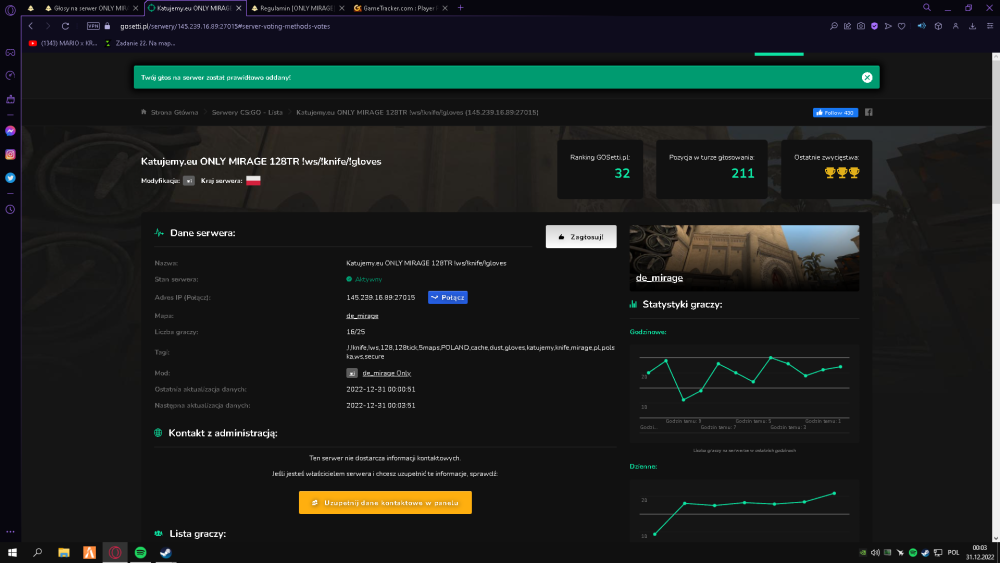Open Twitch icon in Opera sidebar
This screenshot has width=1000, height=563.
(10, 99)
